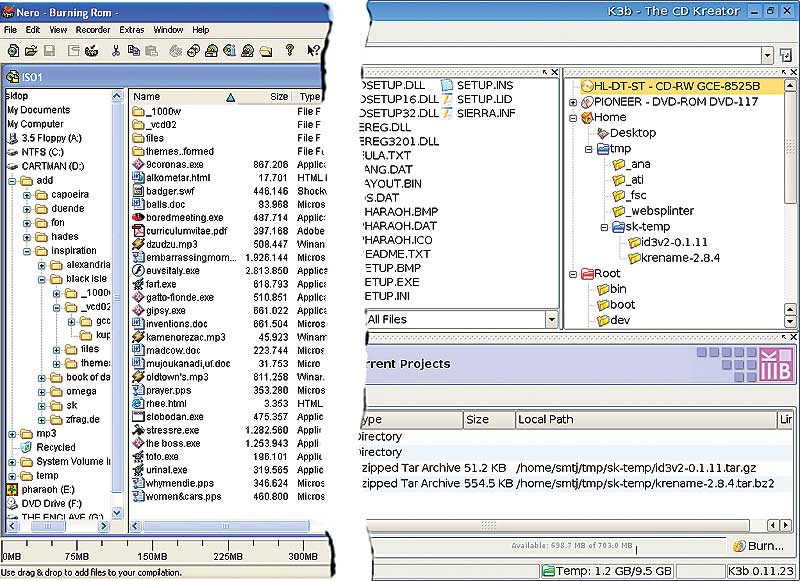Click the Open folder icon in Nero toolbar
The image size is (800, 581).
point(31,50)
